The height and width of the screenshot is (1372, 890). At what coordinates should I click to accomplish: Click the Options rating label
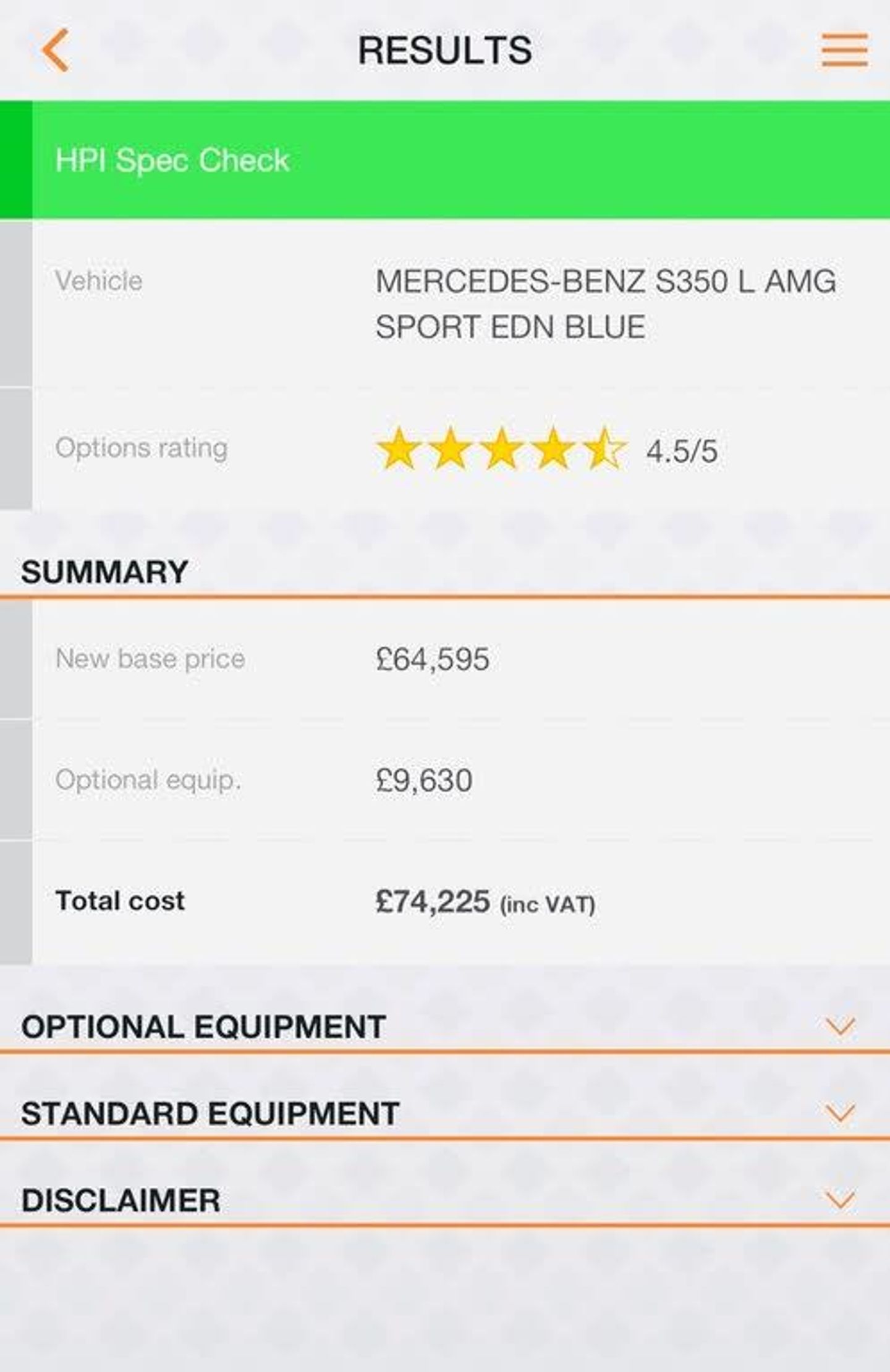(142, 448)
